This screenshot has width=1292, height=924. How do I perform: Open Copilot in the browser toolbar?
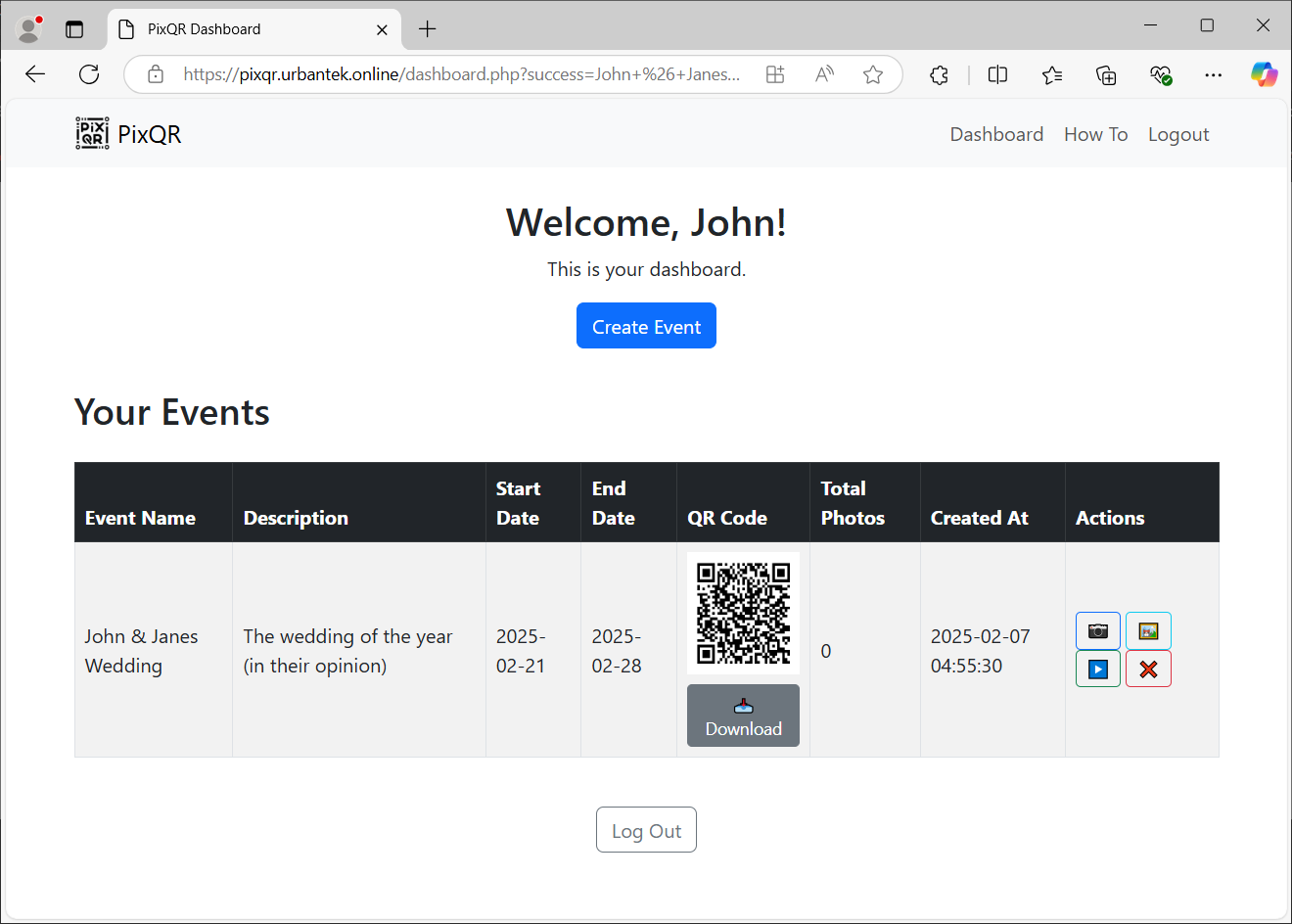coord(1265,74)
